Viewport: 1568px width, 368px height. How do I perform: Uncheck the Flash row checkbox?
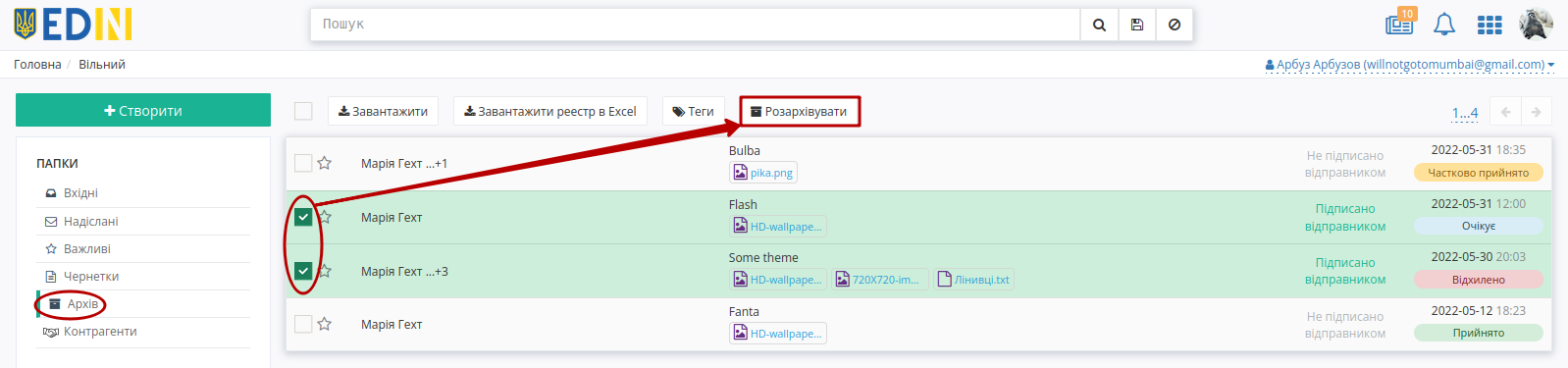click(x=303, y=217)
